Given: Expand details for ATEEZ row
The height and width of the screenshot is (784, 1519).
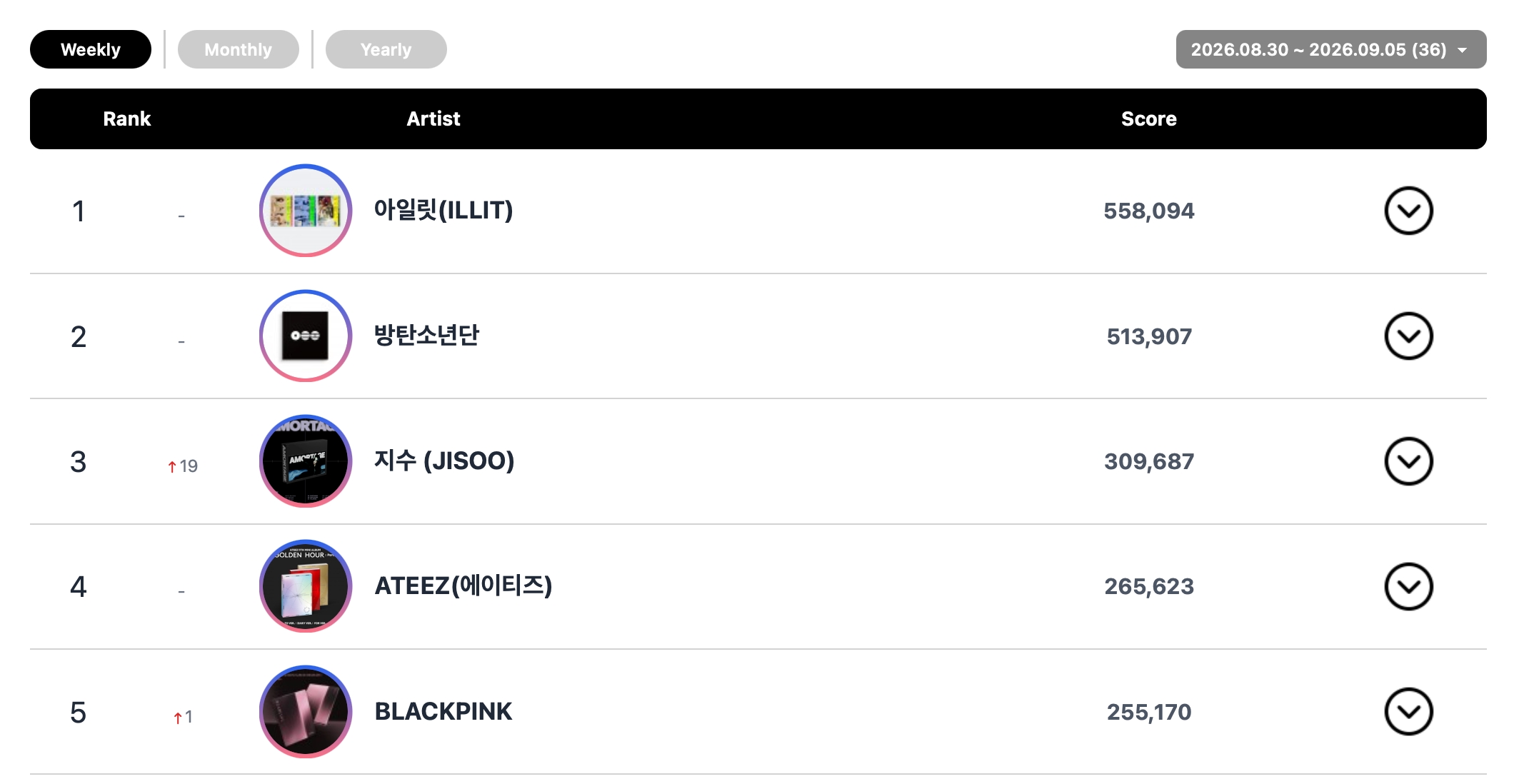Looking at the screenshot, I should [1408, 586].
